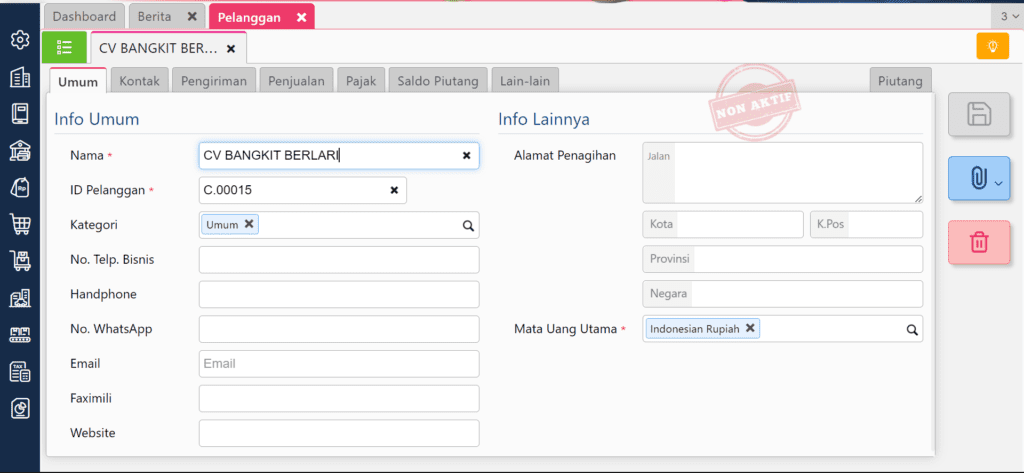The image size is (1024, 473).
Task: Open the Pajak sub-tab
Action: [x=361, y=82]
